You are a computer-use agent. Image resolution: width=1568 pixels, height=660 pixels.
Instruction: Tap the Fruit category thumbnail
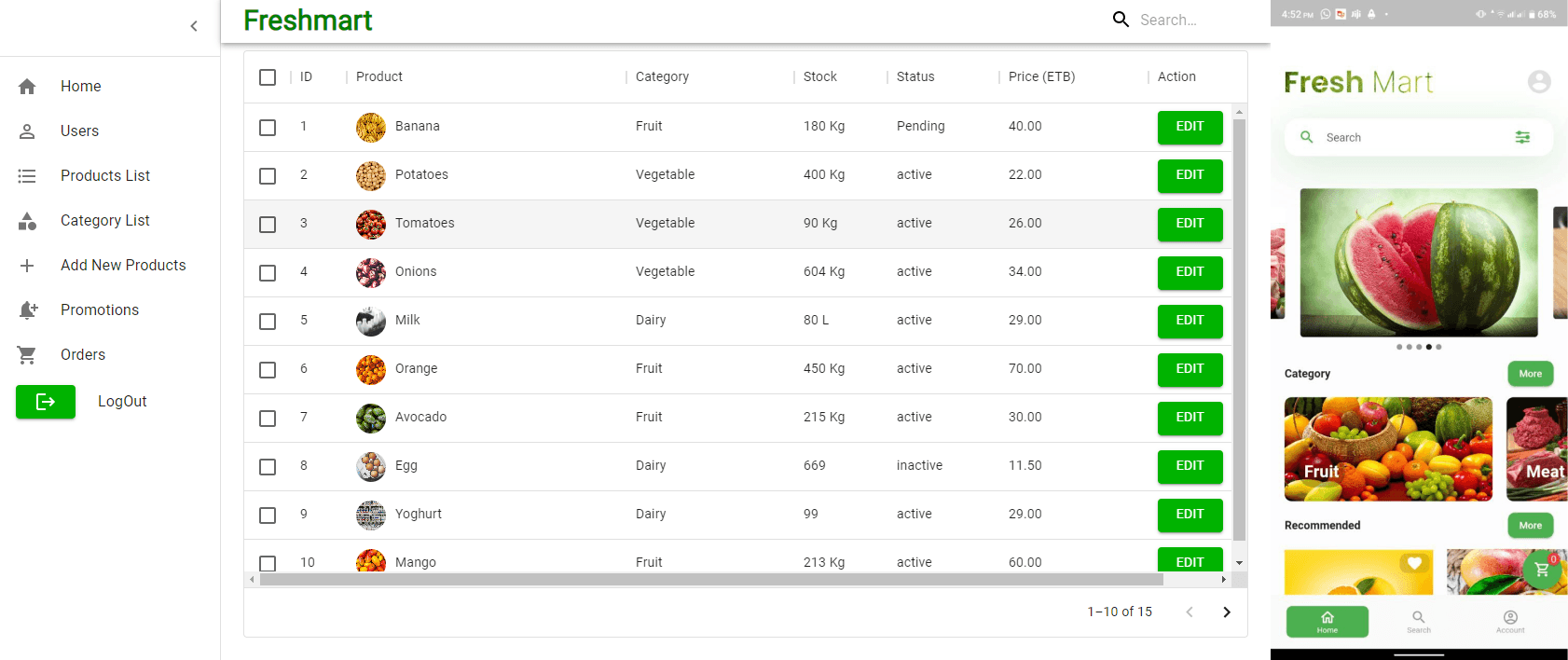[x=1388, y=449]
